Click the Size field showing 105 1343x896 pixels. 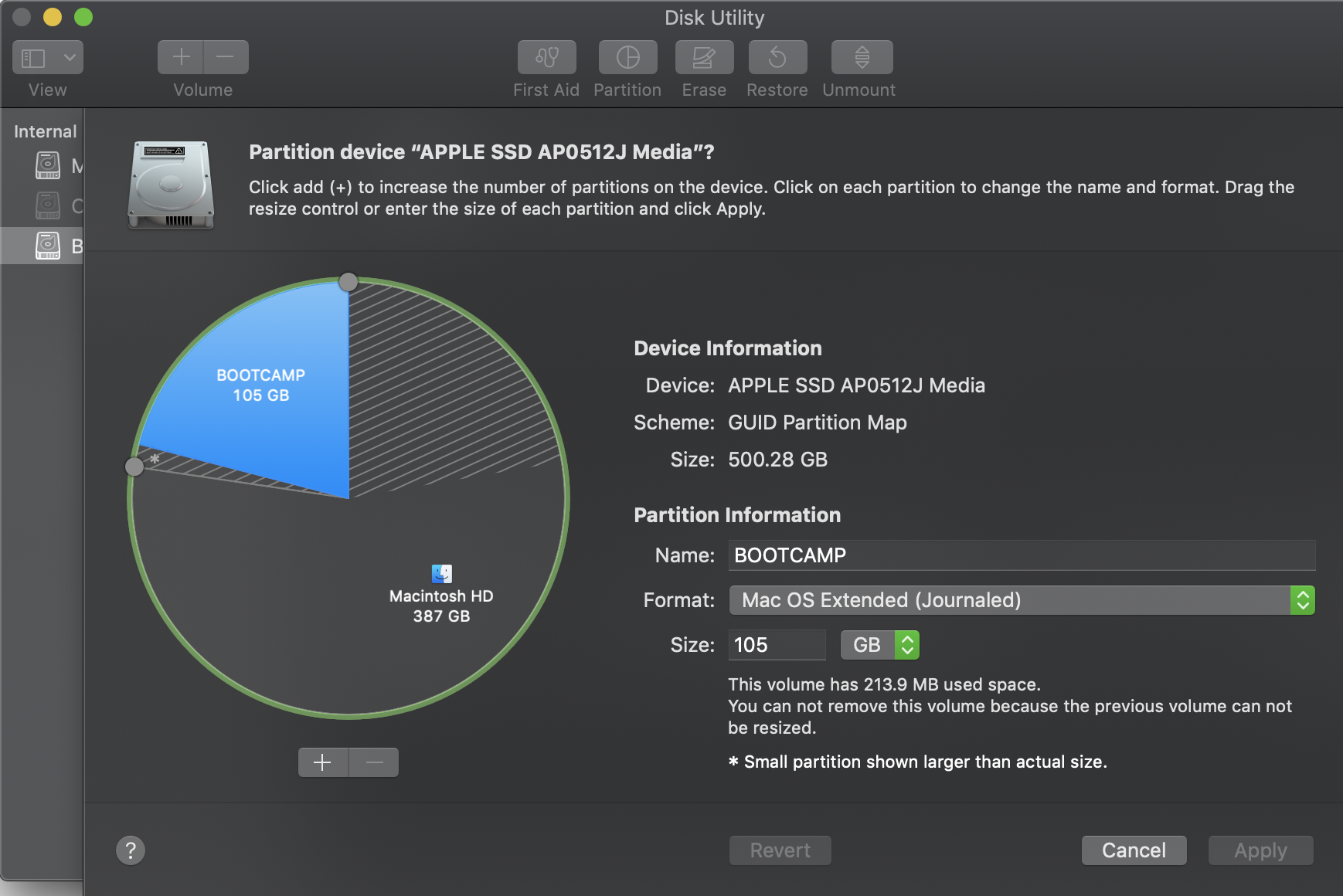777,645
